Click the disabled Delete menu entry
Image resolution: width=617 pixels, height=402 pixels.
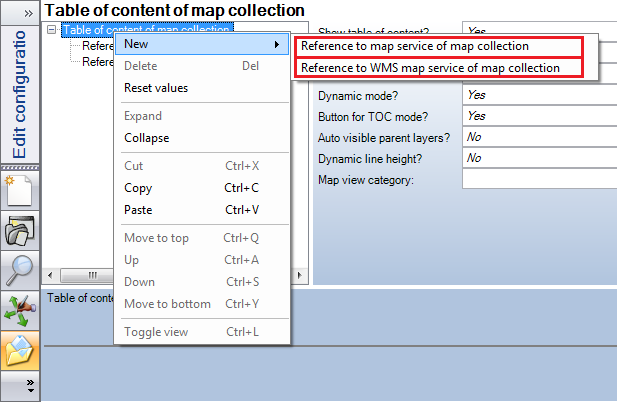tap(202, 66)
